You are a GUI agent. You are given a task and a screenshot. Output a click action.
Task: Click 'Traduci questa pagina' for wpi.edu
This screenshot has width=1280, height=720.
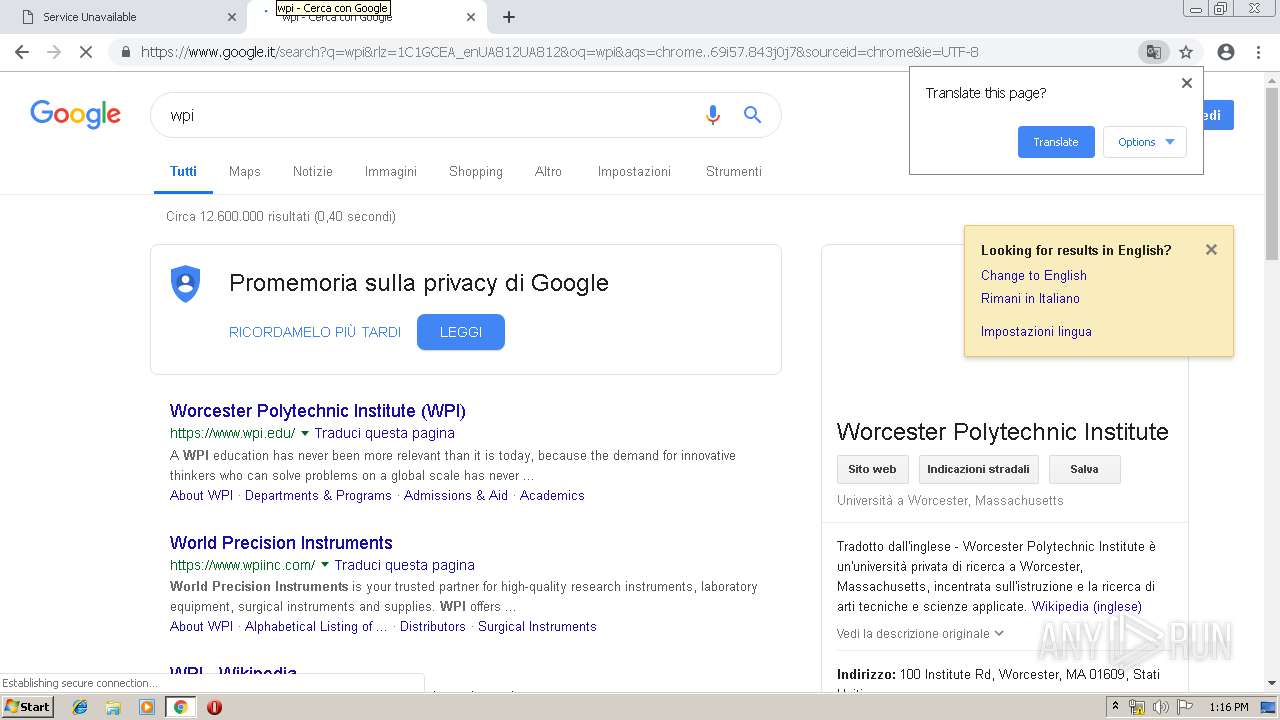click(x=385, y=433)
